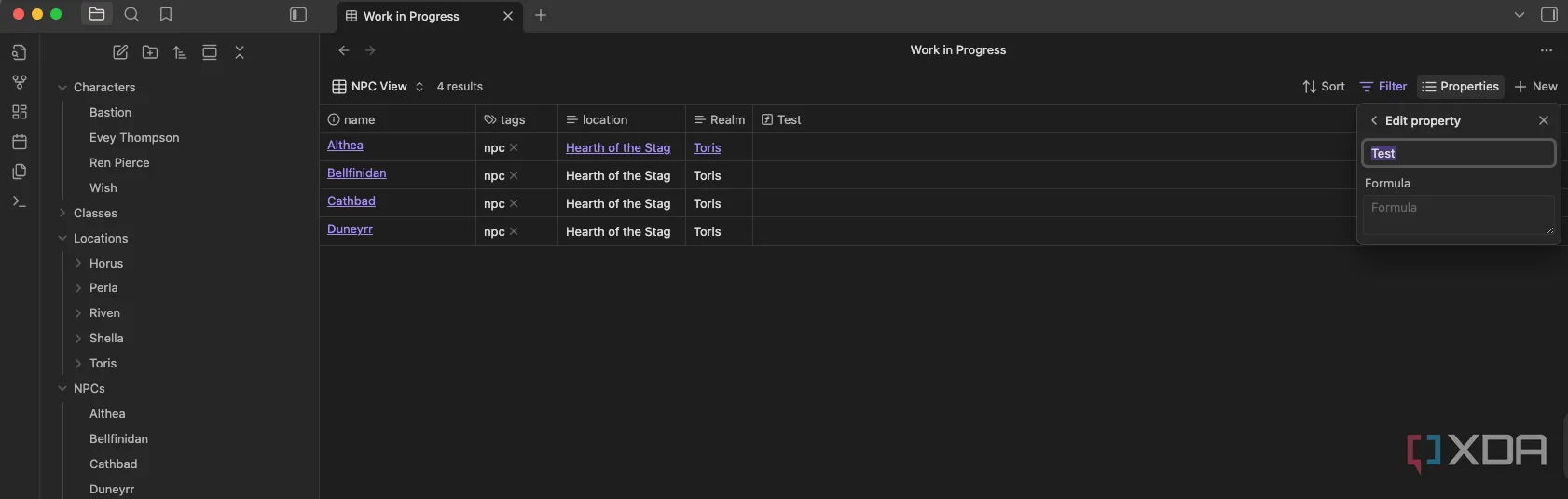1568x499 pixels.
Task: Click the name column header
Action: (x=398, y=119)
